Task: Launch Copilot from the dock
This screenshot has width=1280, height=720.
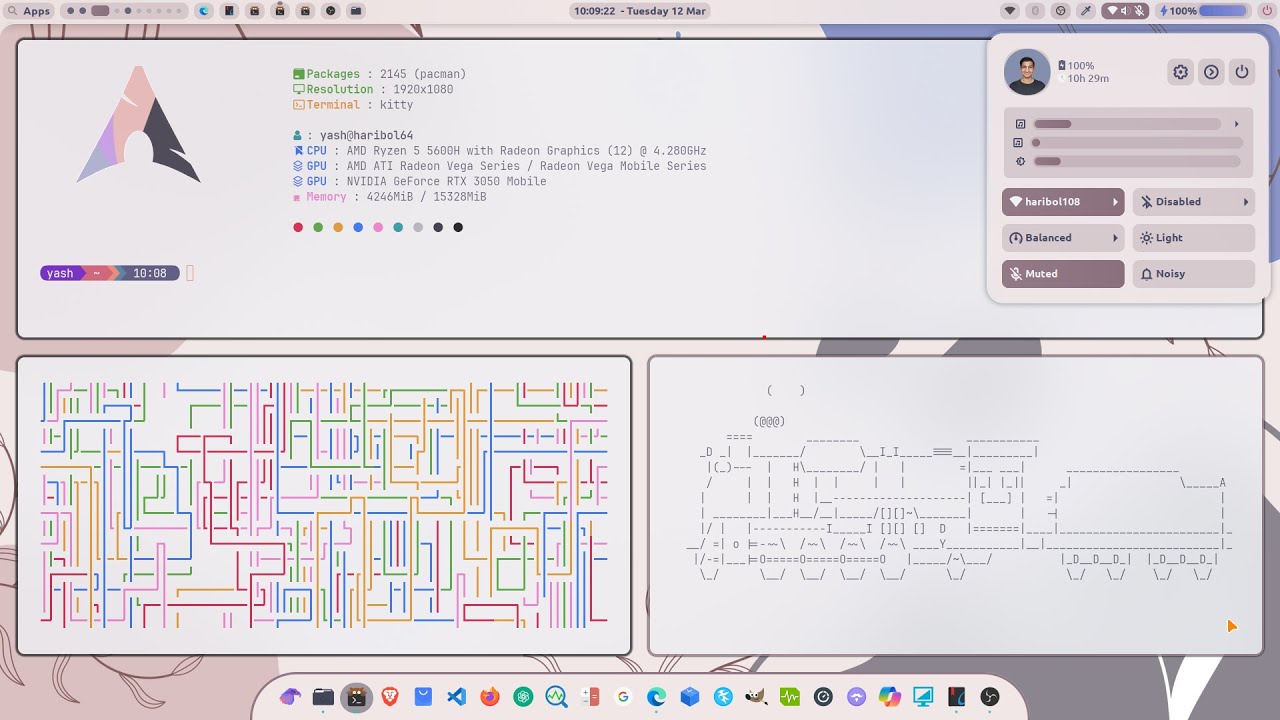Action: 890,697
